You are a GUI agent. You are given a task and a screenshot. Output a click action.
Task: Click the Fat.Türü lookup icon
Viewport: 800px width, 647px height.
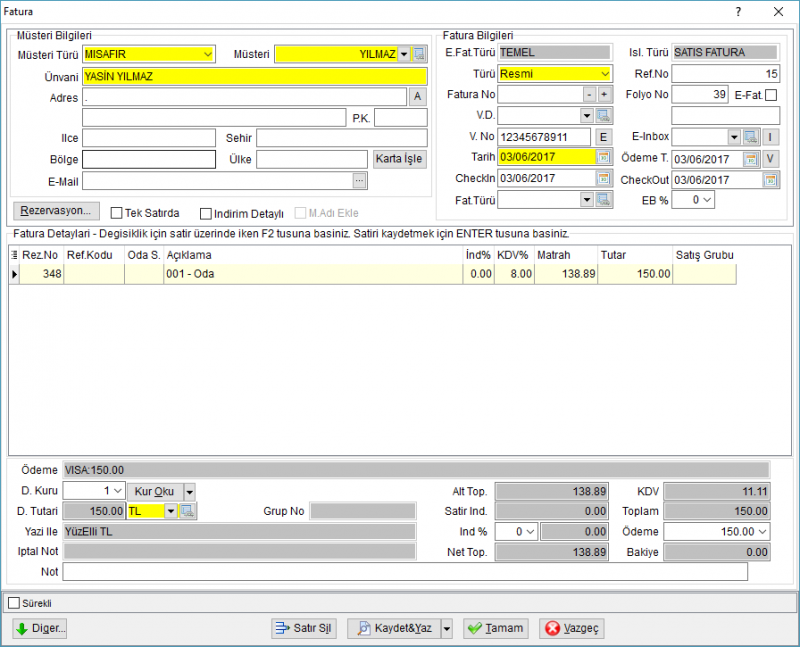[x=604, y=200]
